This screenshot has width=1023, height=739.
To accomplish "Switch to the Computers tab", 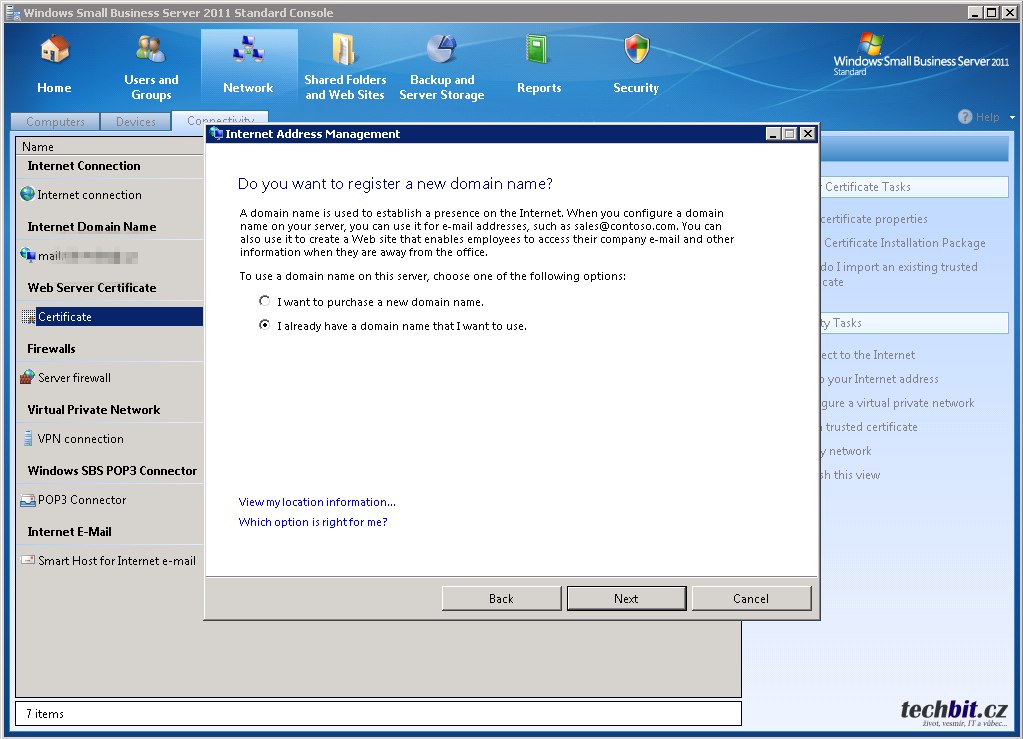I will [56, 122].
